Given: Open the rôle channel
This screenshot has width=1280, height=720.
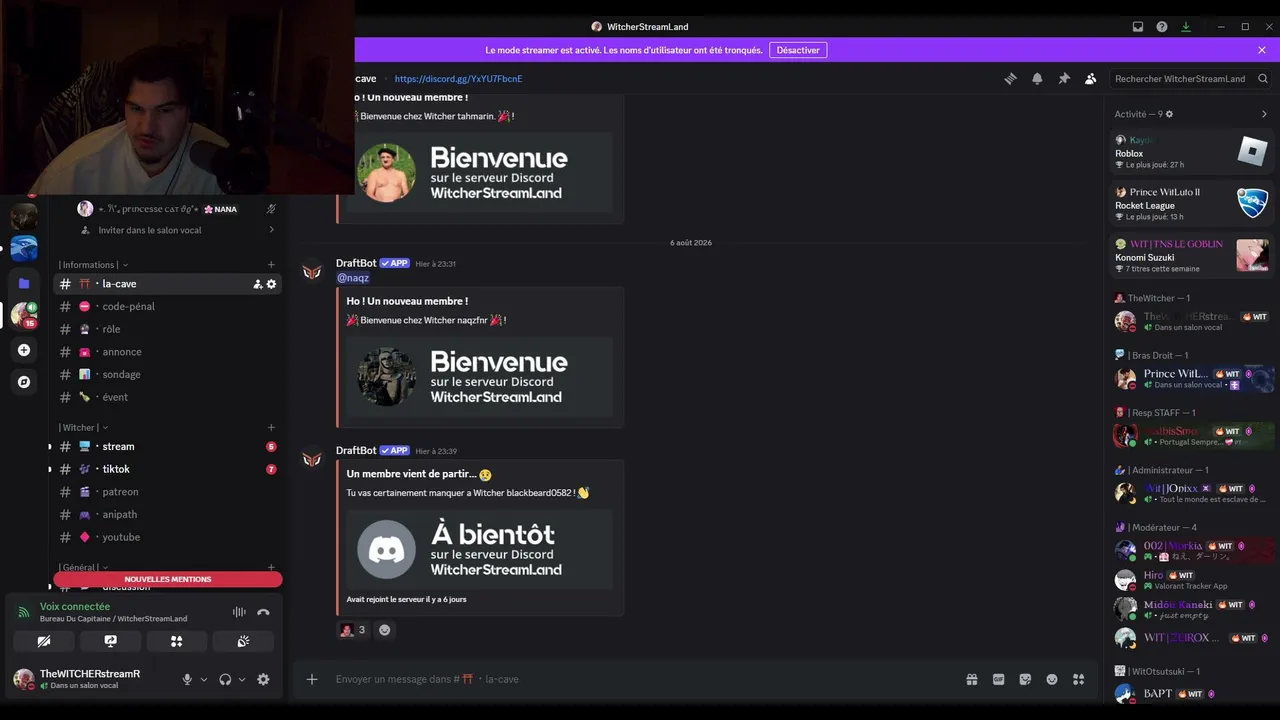Looking at the screenshot, I should pos(167,329).
